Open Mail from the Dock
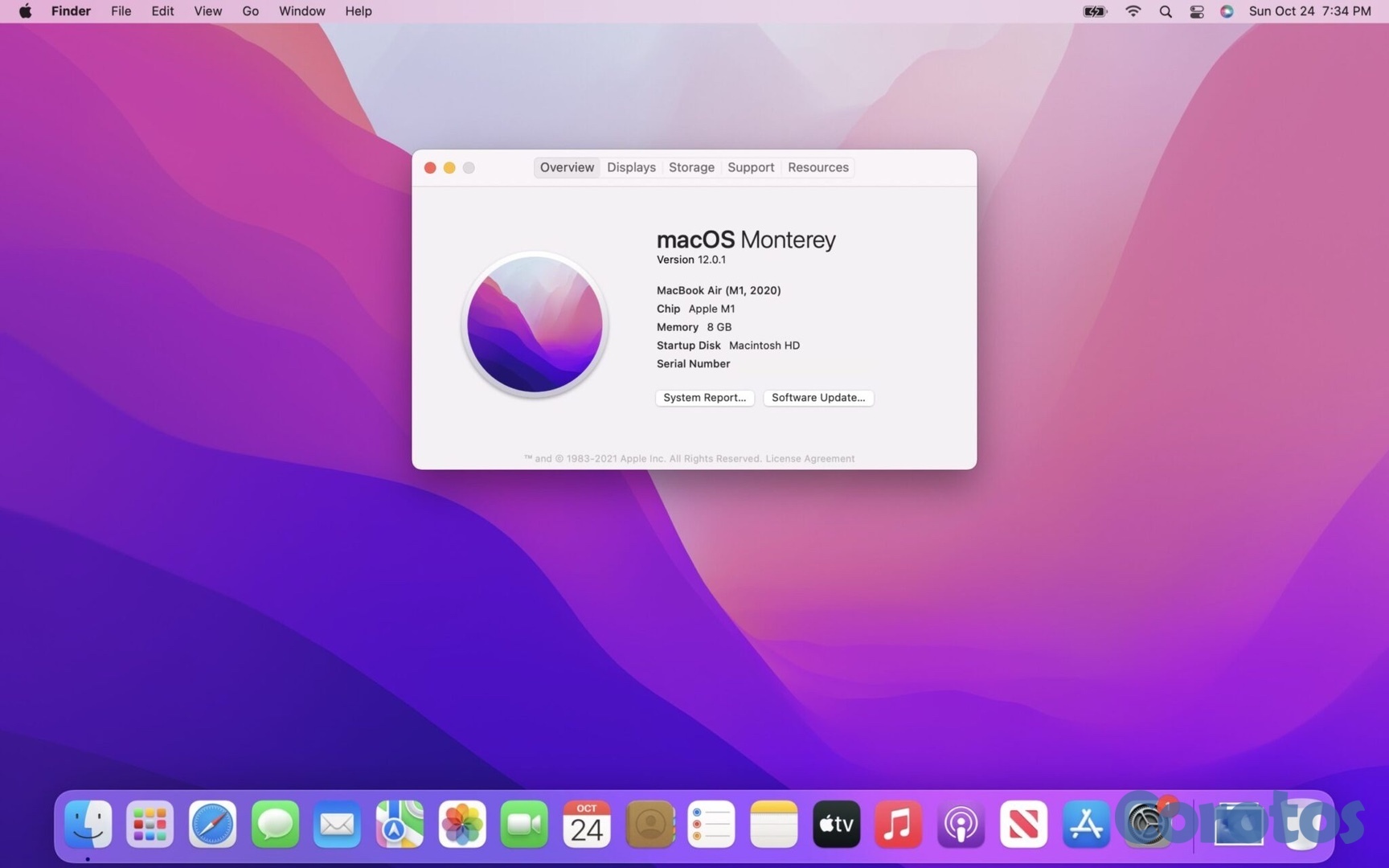Viewport: 1389px width, 868px height. [x=337, y=824]
